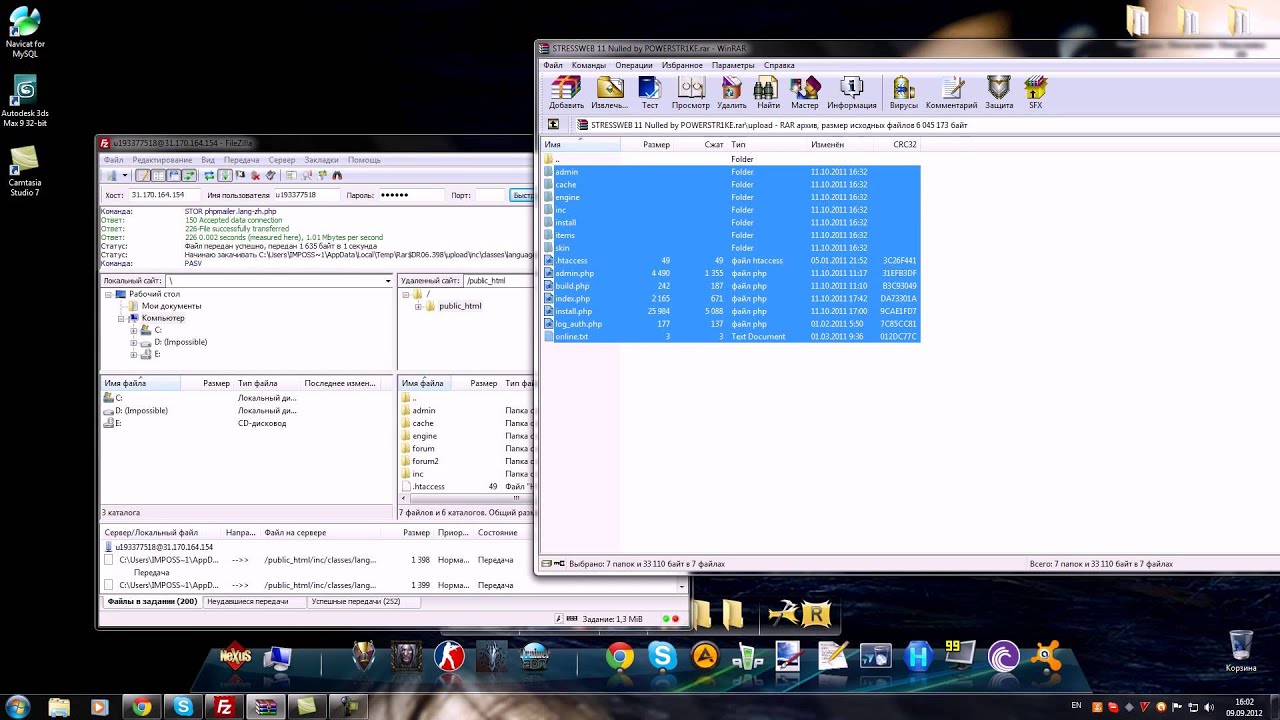This screenshot has width=1280, height=720.
Task: Collapse the Рабочий стол tree node
Action: (109, 294)
